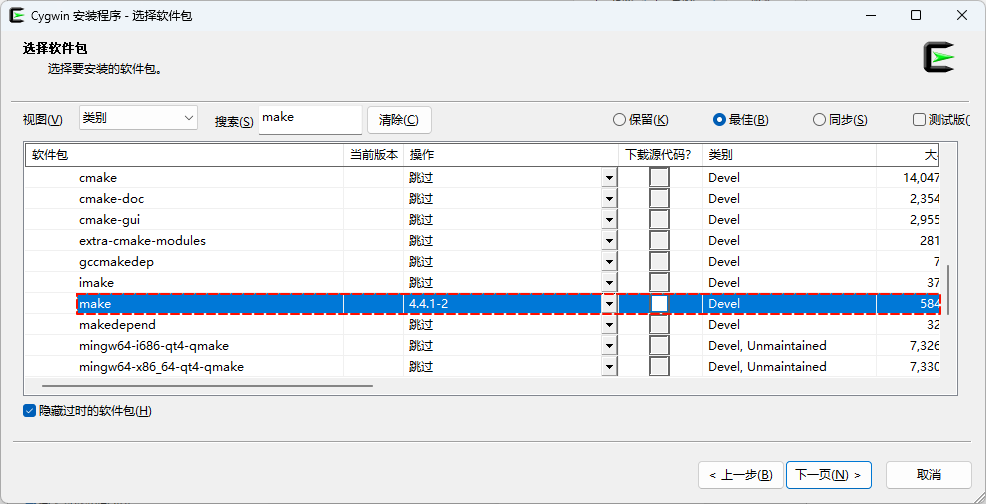
Task: Select the mingw64-i686-qt4-qmake package name
Action: [154, 345]
